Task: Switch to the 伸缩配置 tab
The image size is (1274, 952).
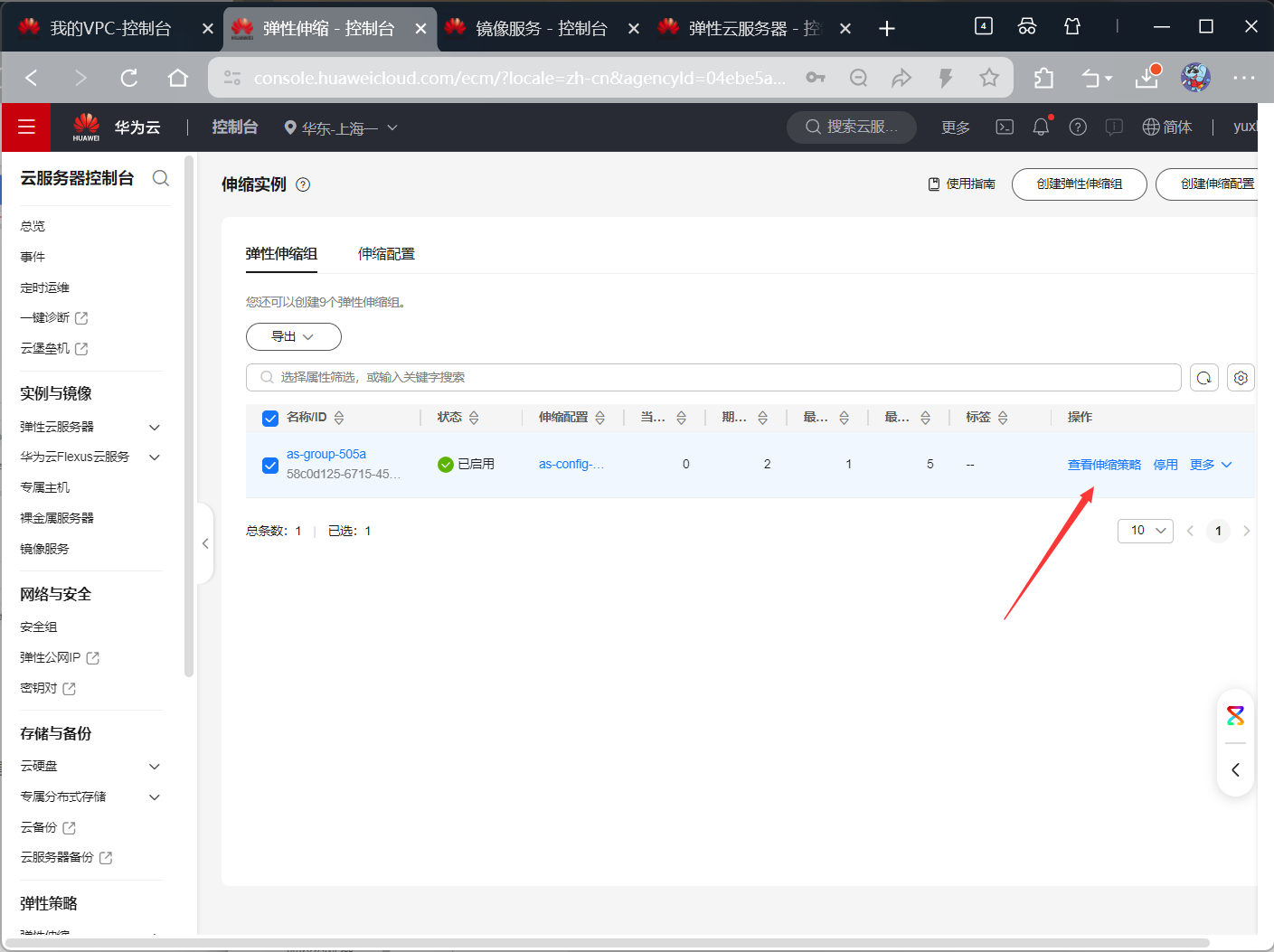Action: coord(386,254)
